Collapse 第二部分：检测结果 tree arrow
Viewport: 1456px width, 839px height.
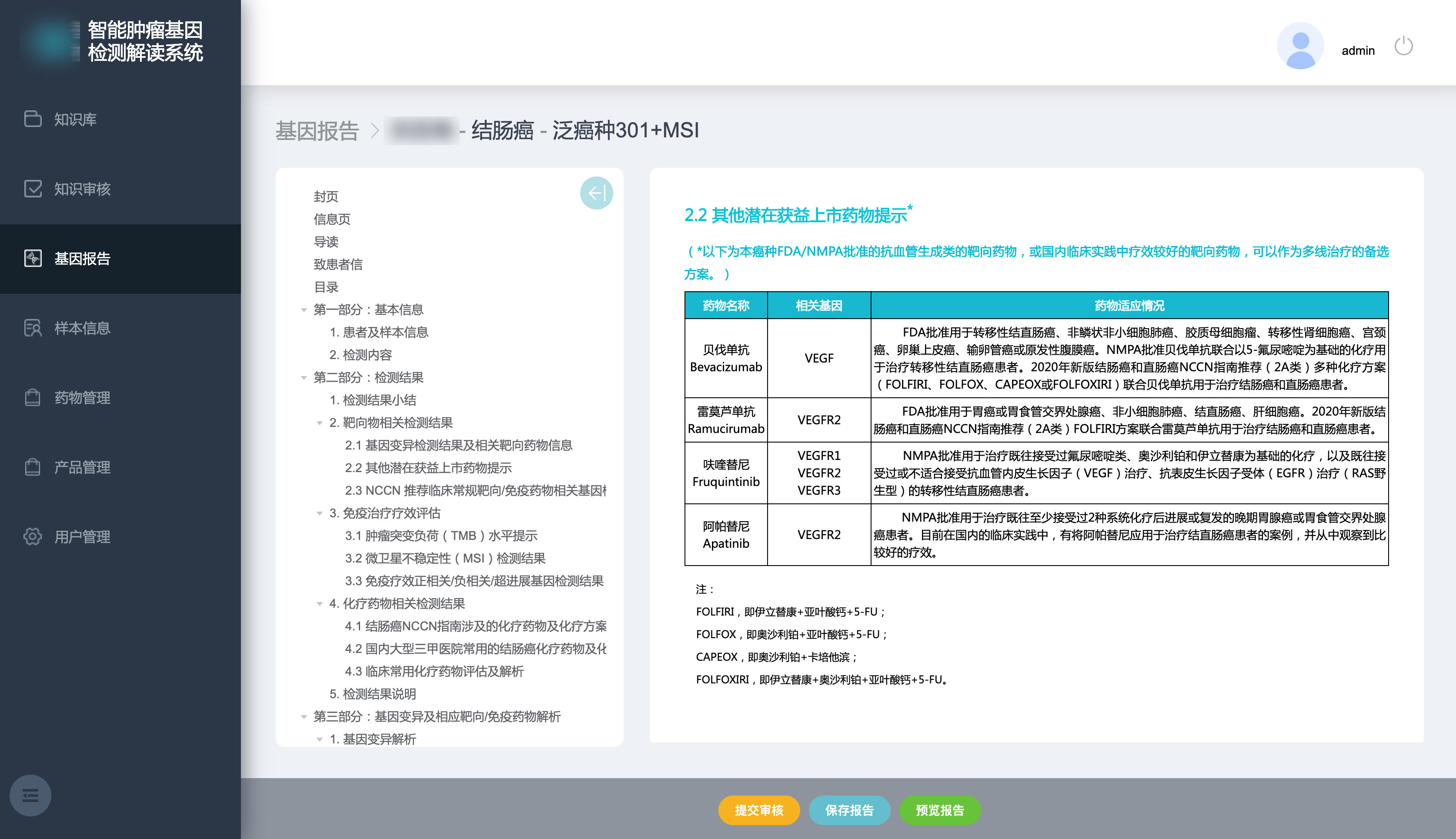(x=304, y=378)
